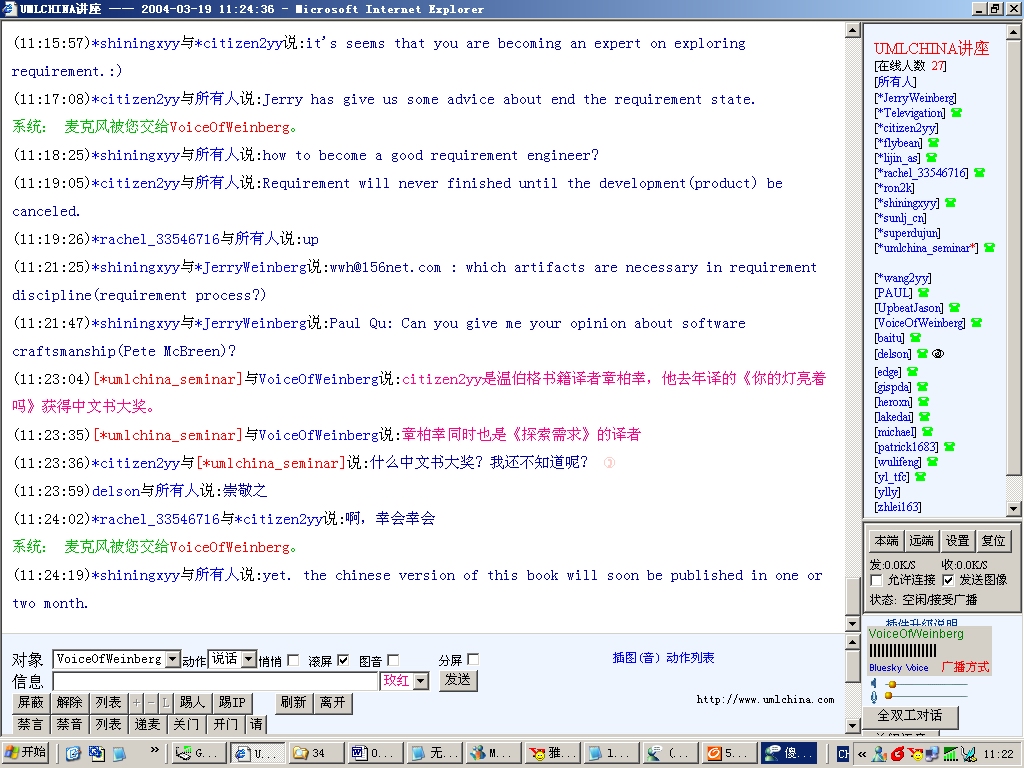
Task: Click the 递麦 pass microphone button
Action: pos(148,724)
